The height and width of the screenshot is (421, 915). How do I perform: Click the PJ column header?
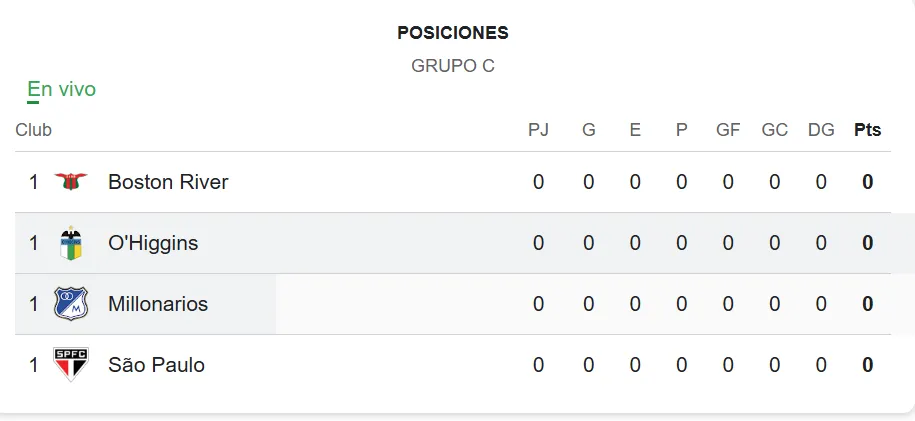tap(538, 130)
